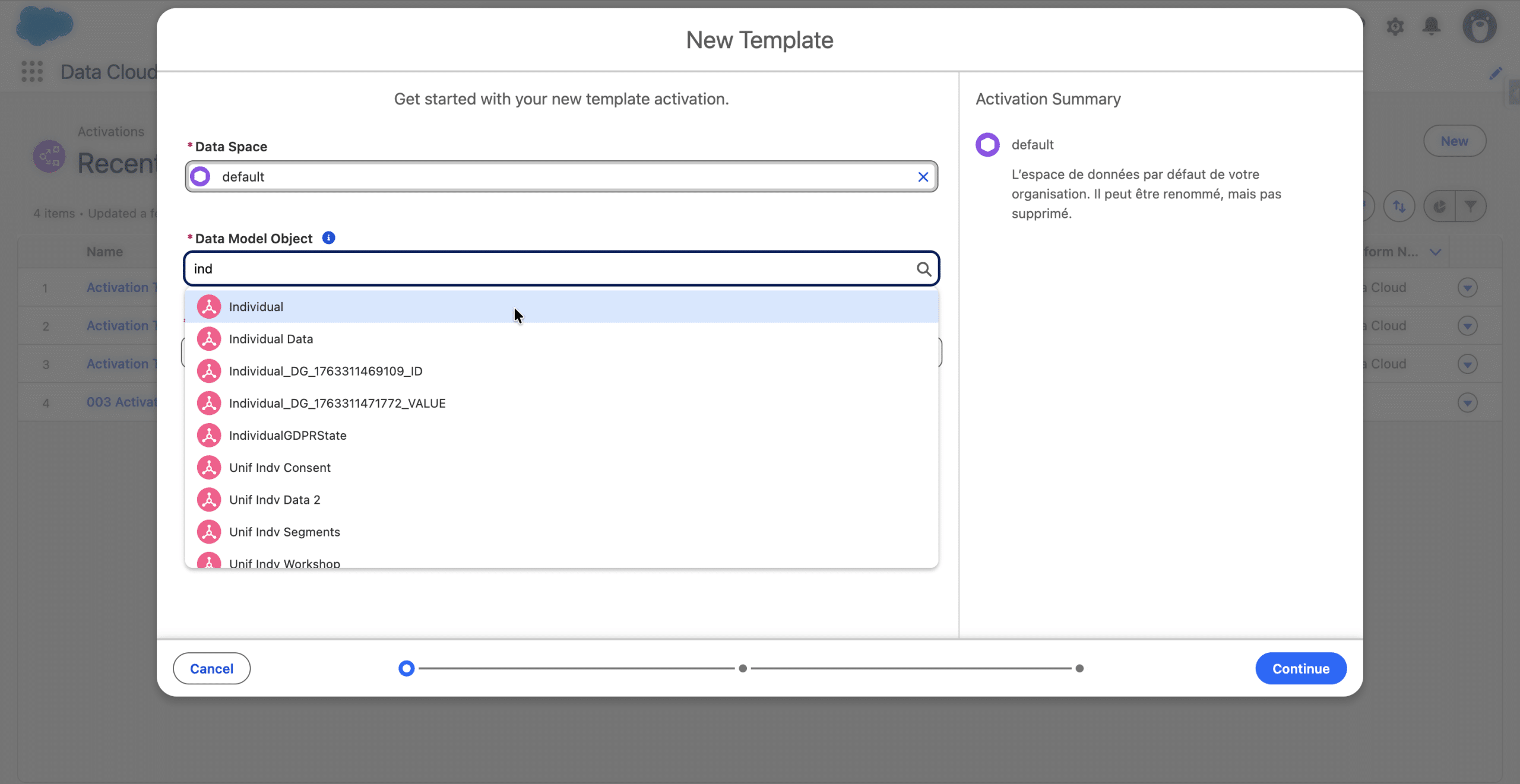Image resolution: width=1520 pixels, height=784 pixels.
Task: Select the Individual Data option
Action: [271, 339]
